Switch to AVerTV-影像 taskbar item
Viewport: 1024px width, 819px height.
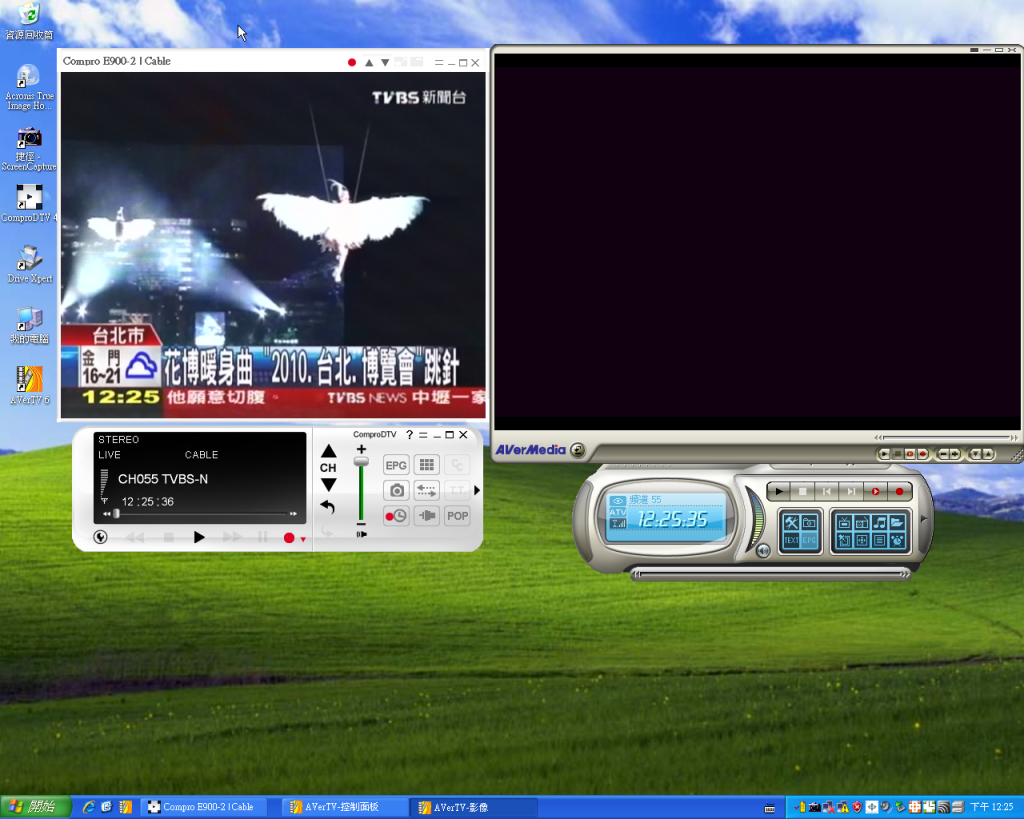(473, 807)
